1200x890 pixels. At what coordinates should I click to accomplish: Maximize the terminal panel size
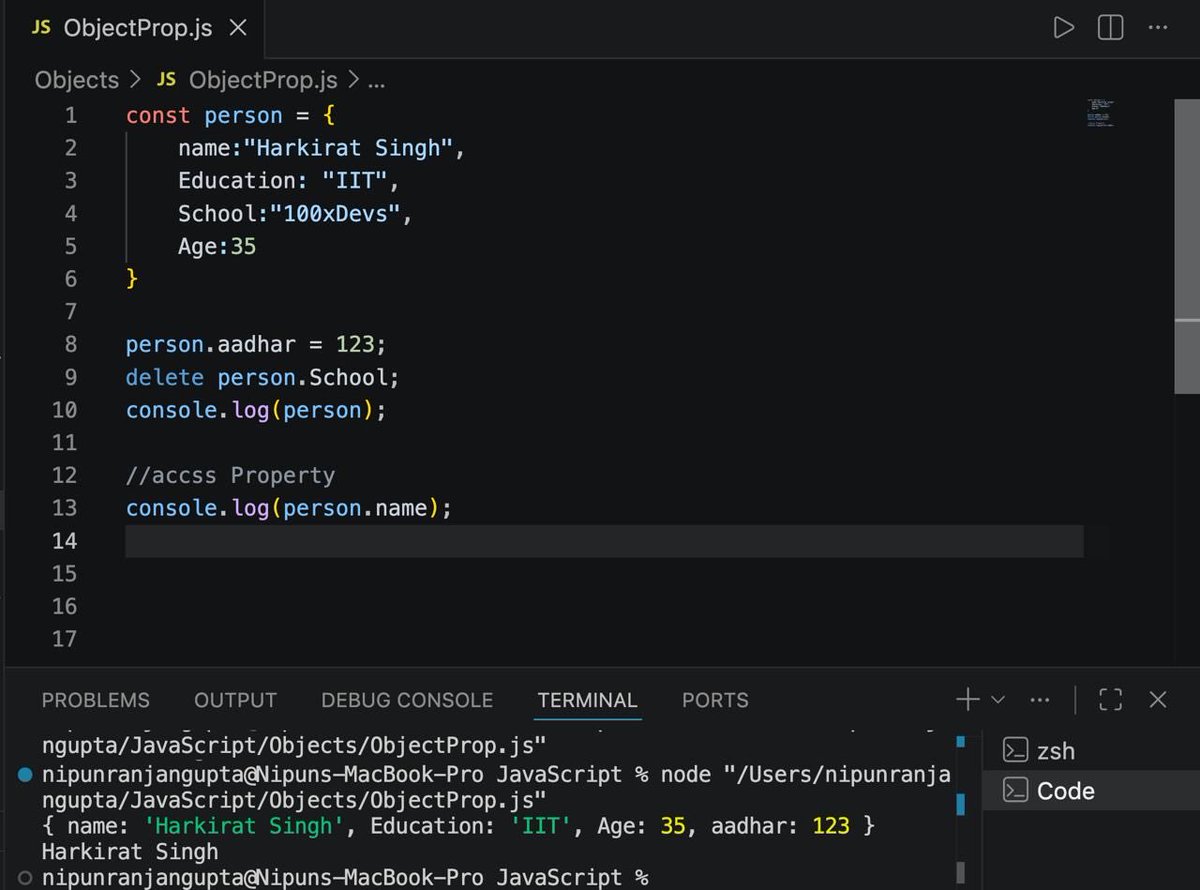(x=1111, y=700)
